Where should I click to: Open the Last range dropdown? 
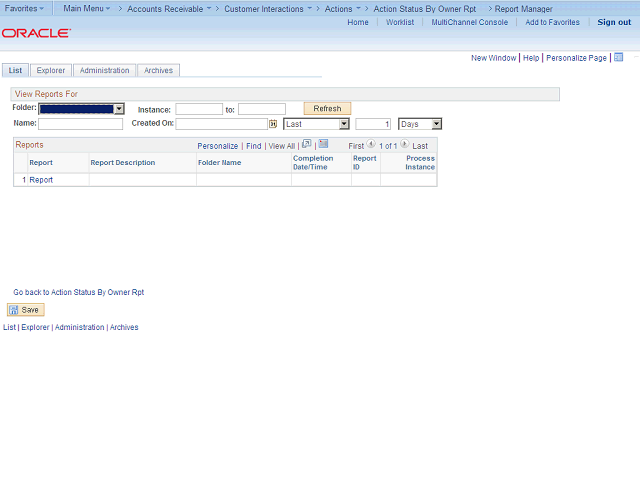(x=316, y=124)
